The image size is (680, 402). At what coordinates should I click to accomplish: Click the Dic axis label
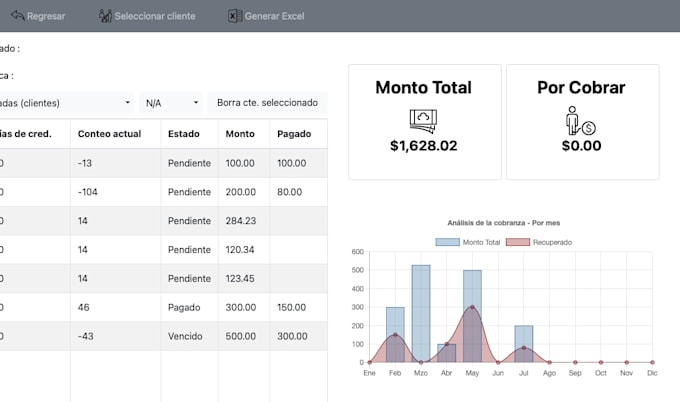coord(652,373)
